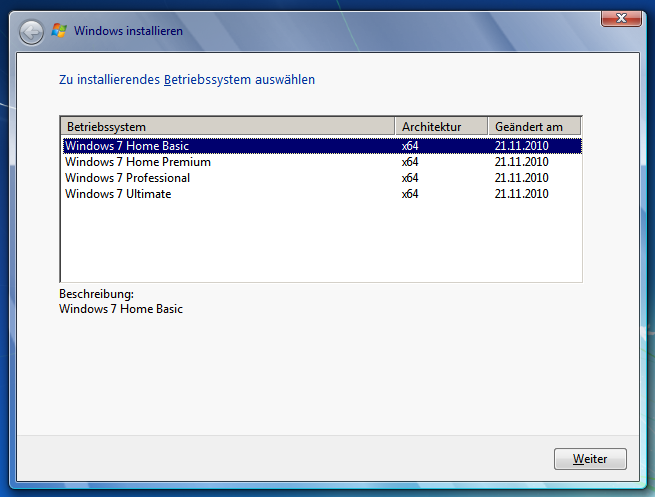655x497 pixels.
Task: Click x64 in Ultimate row
Action: [410, 194]
